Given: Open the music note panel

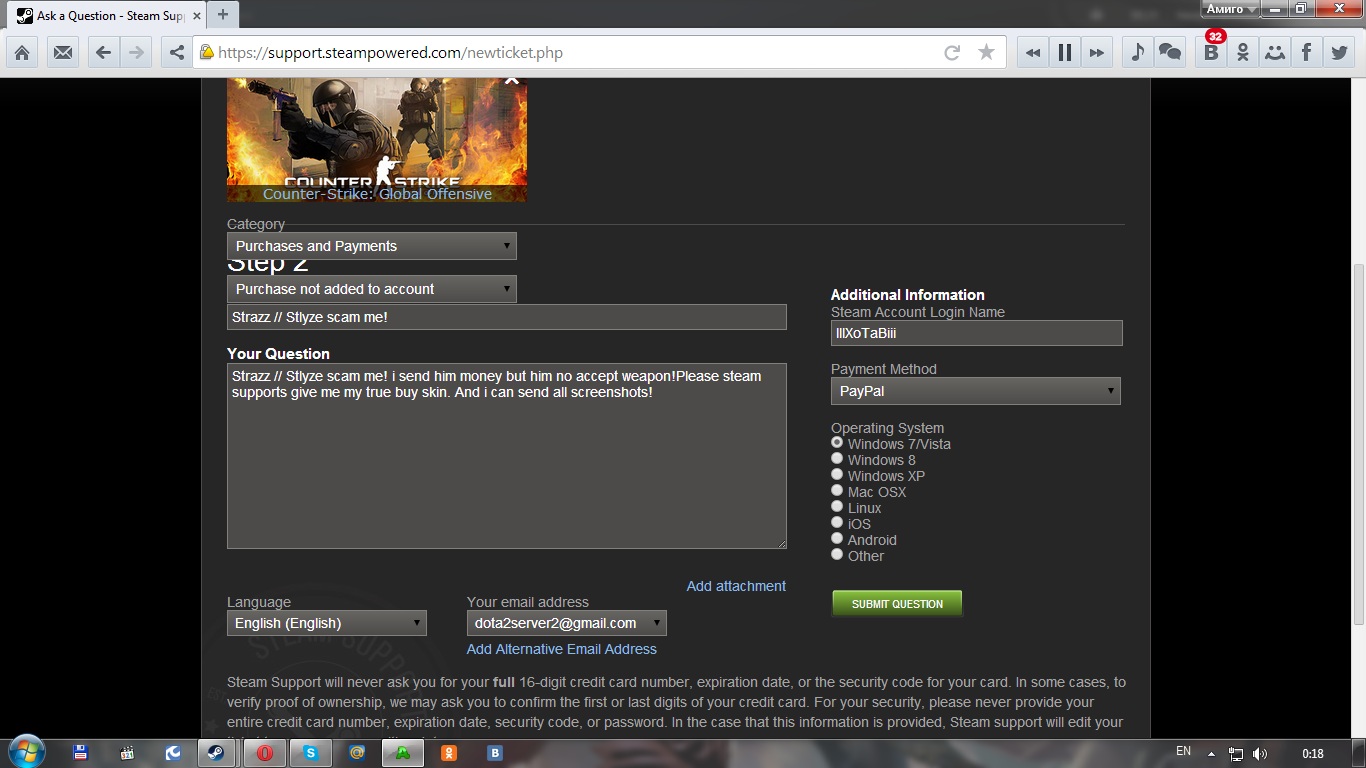Looking at the screenshot, I should click(1137, 53).
